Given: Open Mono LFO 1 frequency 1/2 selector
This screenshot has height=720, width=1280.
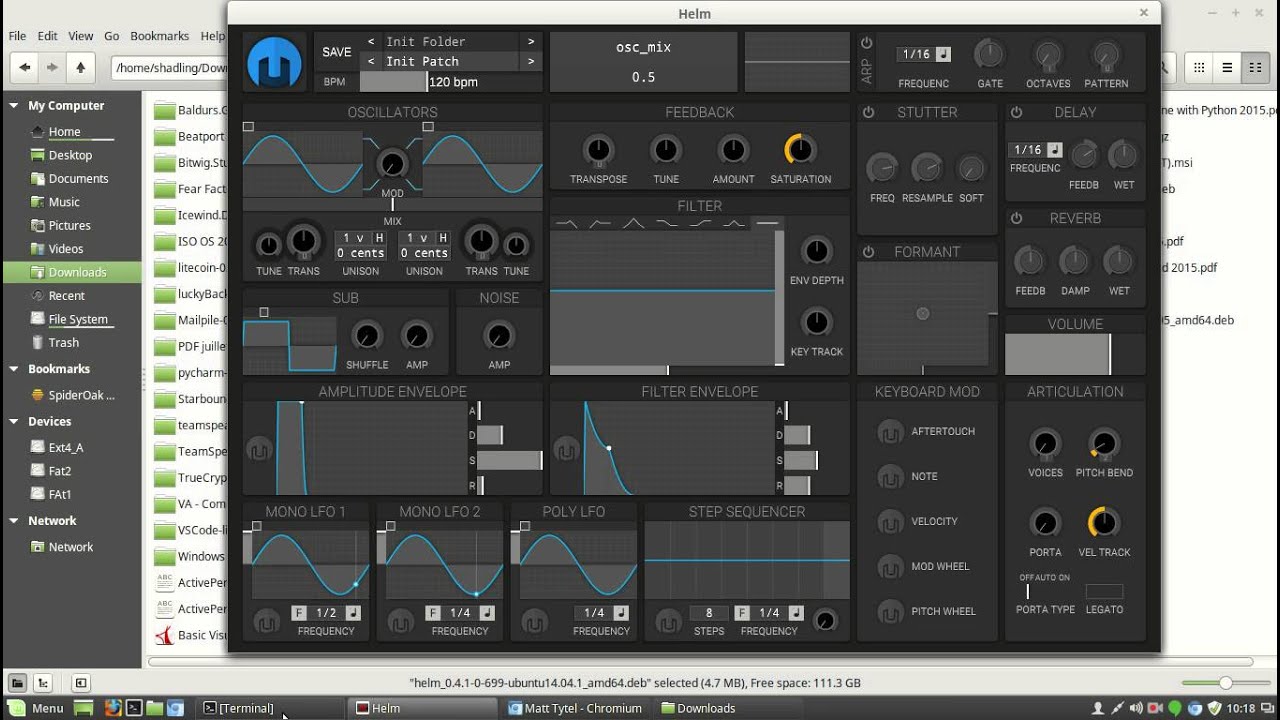Looking at the screenshot, I should (x=326, y=613).
